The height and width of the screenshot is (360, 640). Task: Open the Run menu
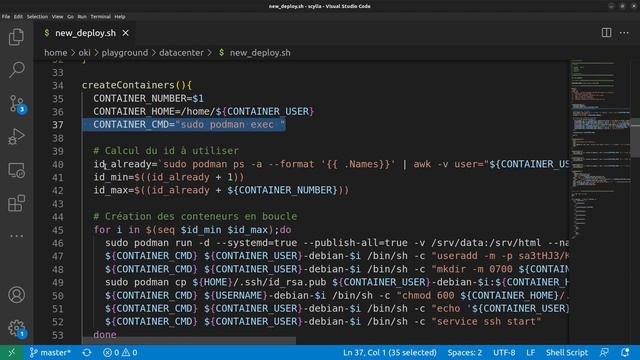coord(82,17)
